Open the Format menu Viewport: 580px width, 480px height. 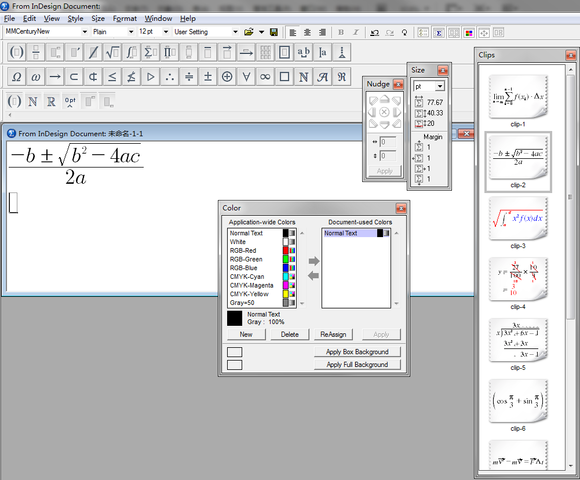click(x=125, y=18)
